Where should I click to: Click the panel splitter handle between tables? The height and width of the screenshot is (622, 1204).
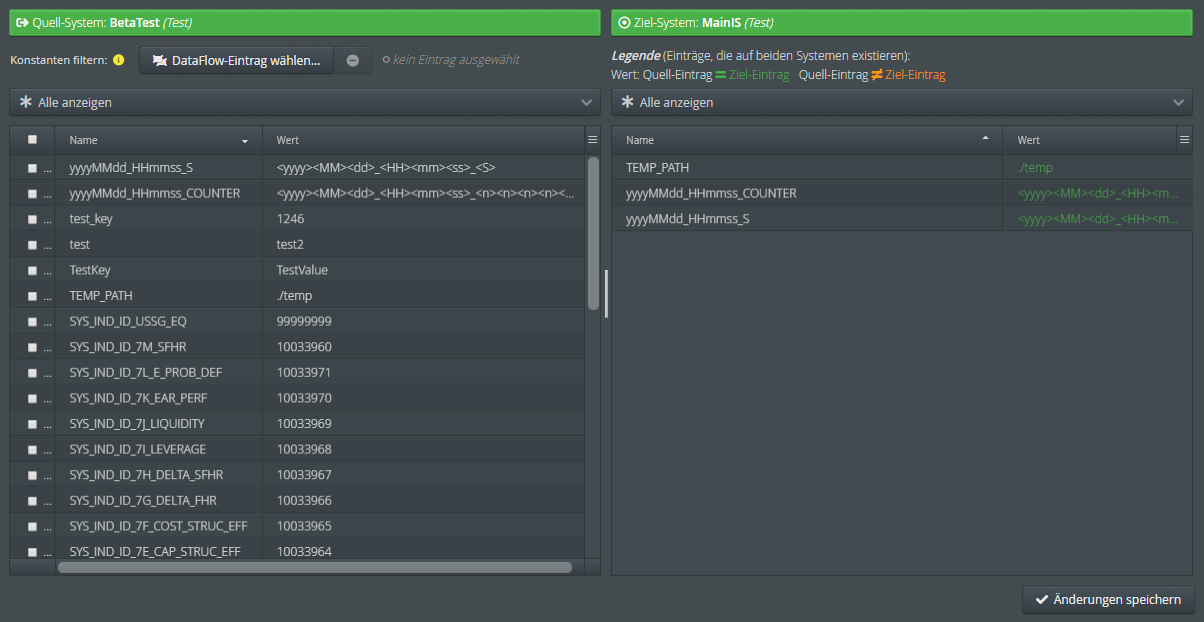pos(606,293)
